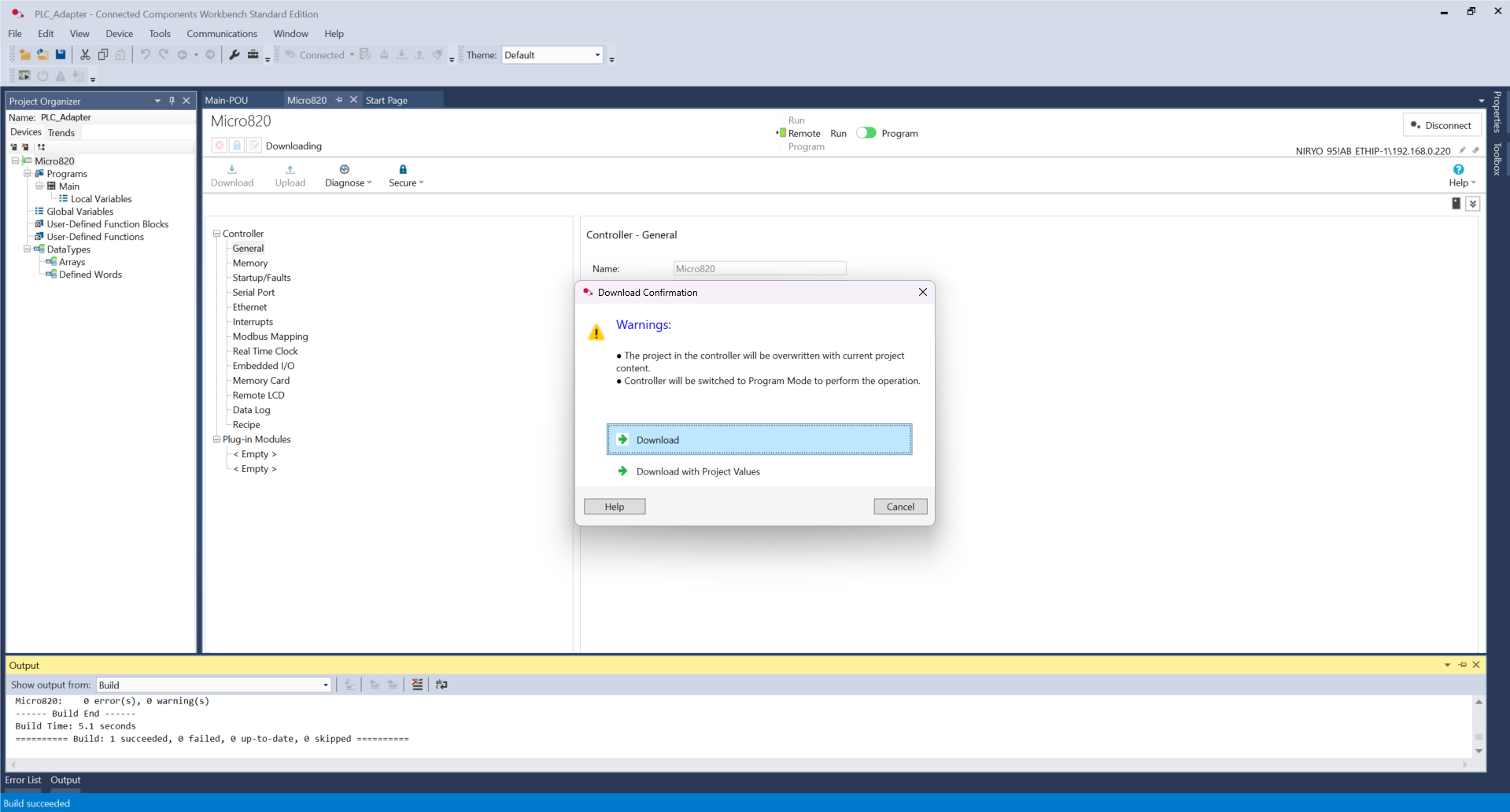Open the Show output from dropdown
Viewport: 1510px width, 812px height.
click(325, 685)
